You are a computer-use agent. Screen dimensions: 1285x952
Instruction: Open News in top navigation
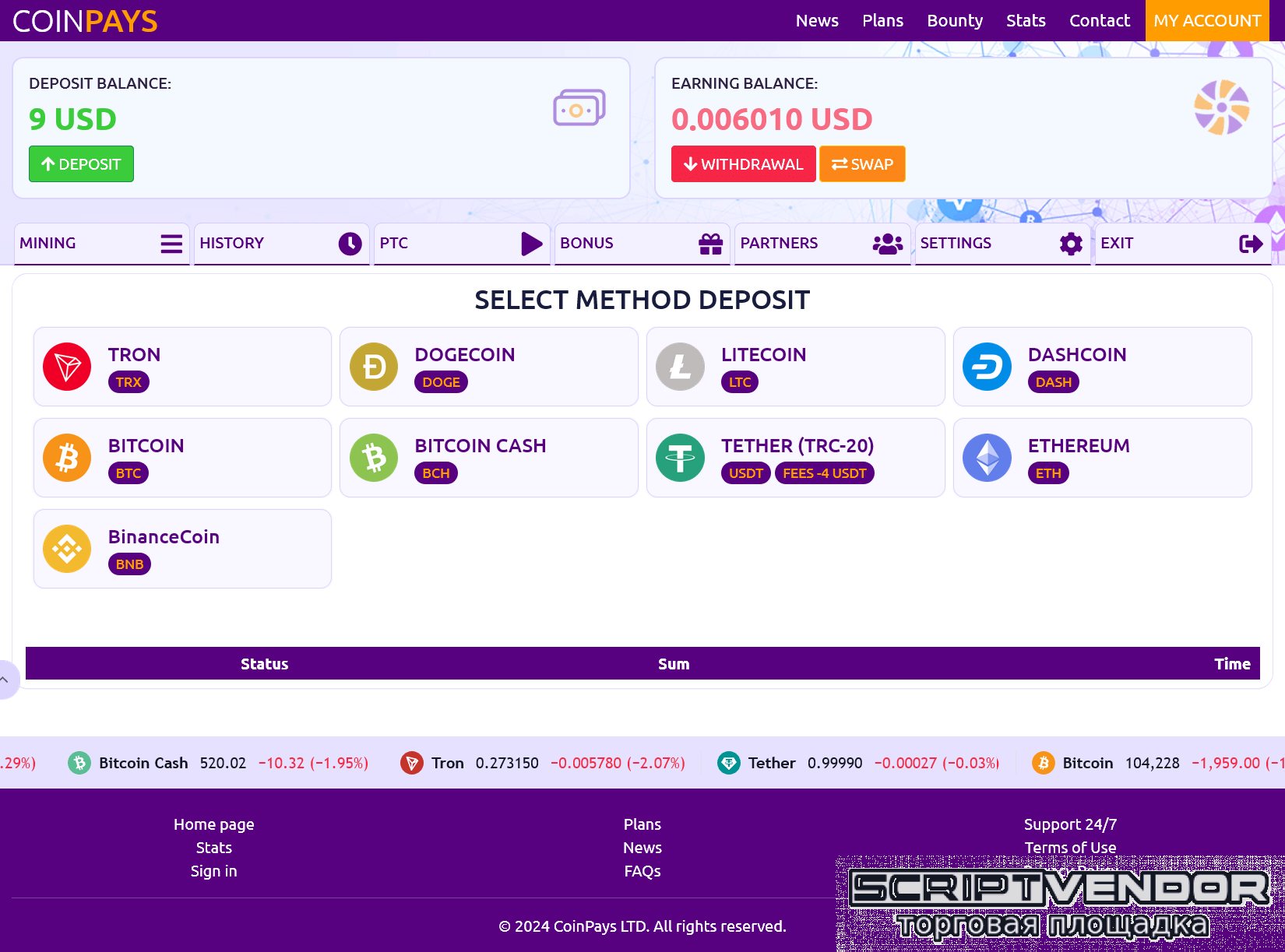pos(817,21)
